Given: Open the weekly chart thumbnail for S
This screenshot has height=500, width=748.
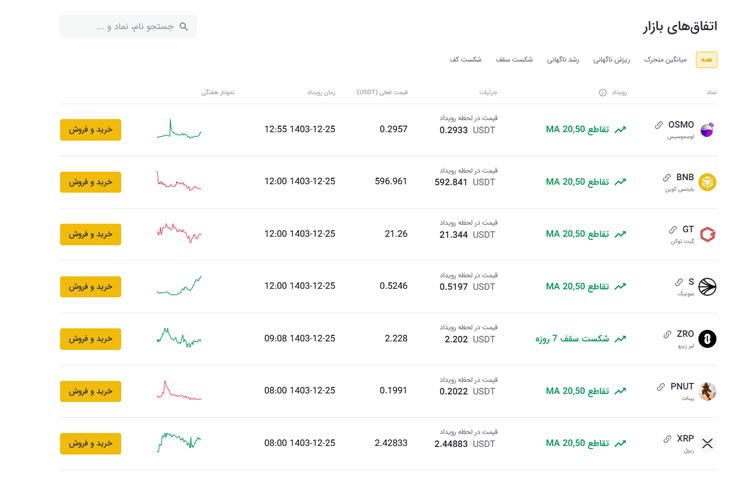Looking at the screenshot, I should point(179,286).
